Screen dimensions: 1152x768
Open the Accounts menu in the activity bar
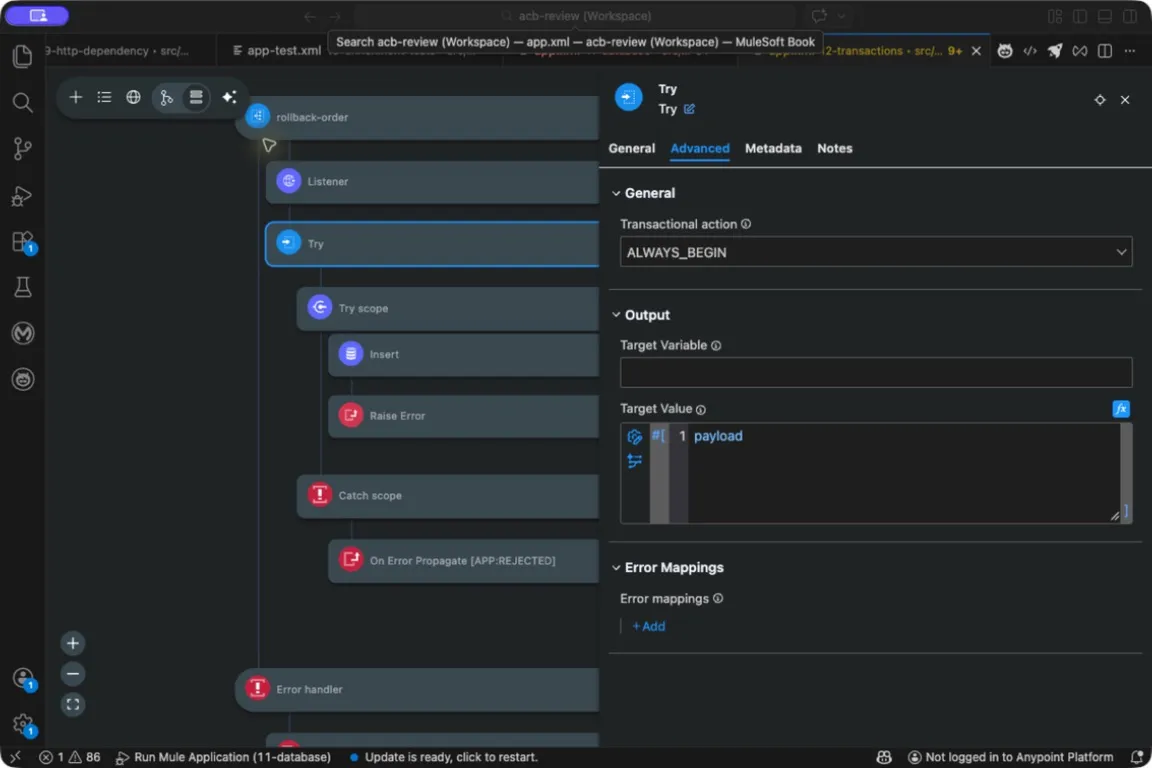point(23,678)
